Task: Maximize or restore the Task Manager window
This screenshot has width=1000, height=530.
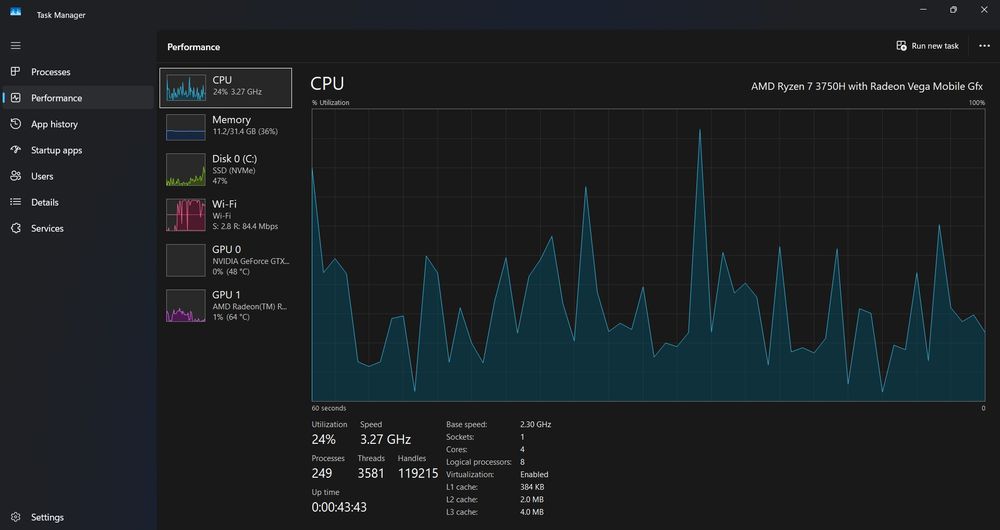Action: [x=953, y=10]
